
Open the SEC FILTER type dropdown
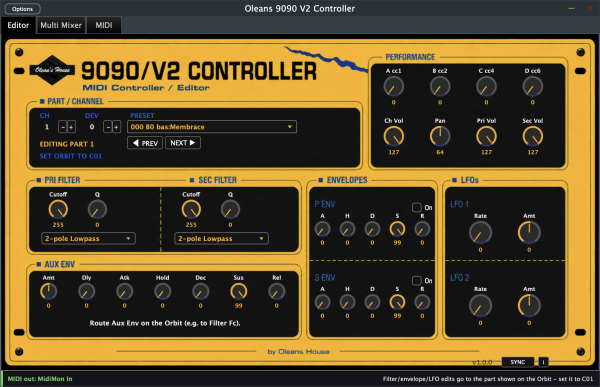(x=222, y=238)
